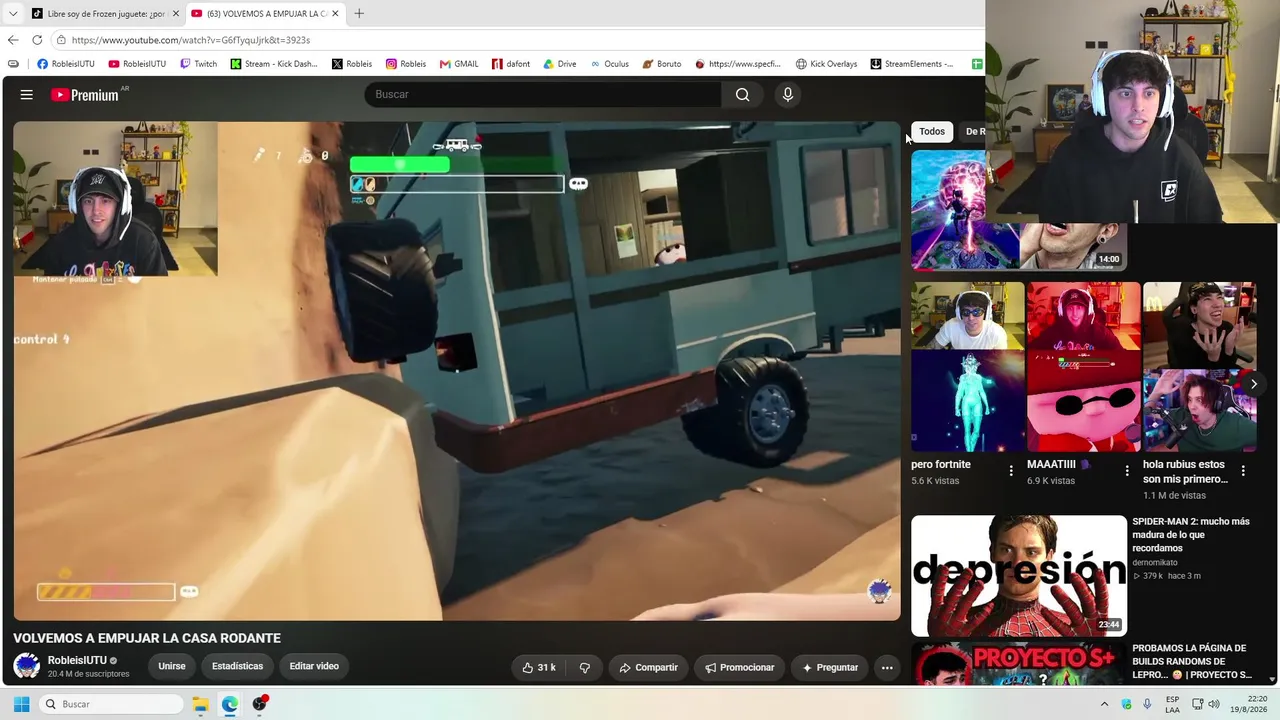This screenshot has width=1280, height=720.
Task: Click the Promocionar button
Action: click(740, 668)
